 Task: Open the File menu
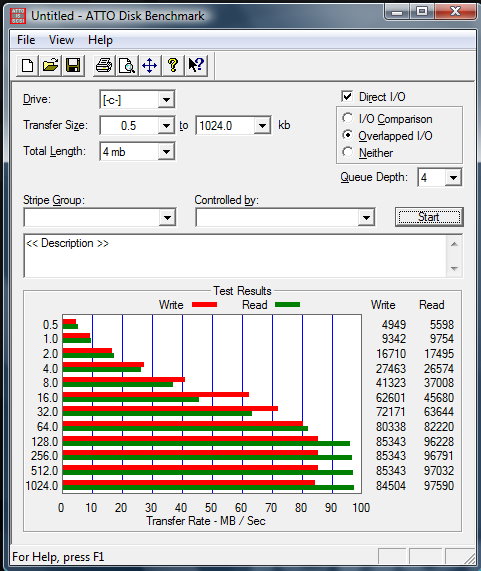(26, 40)
